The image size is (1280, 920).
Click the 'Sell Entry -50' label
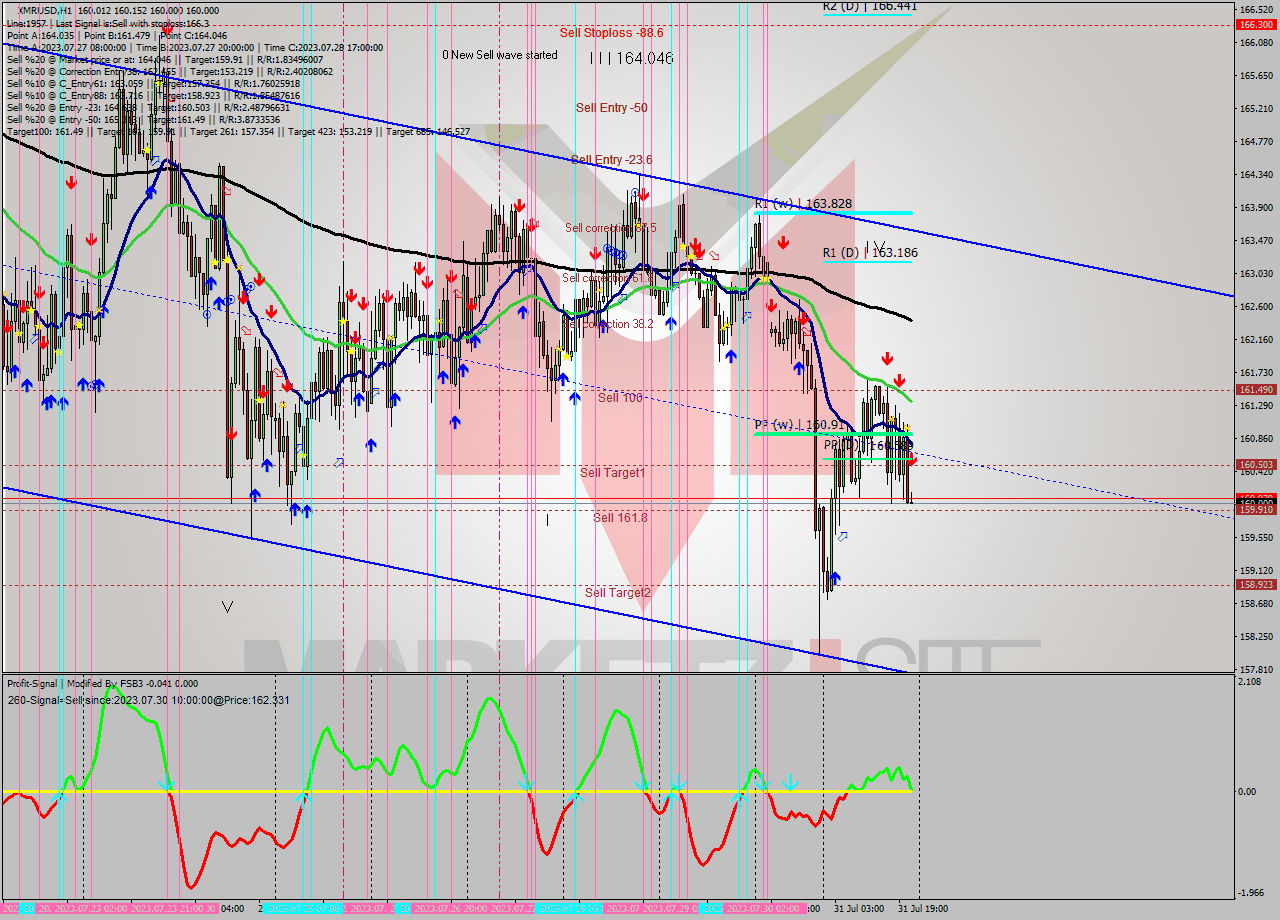(x=611, y=107)
